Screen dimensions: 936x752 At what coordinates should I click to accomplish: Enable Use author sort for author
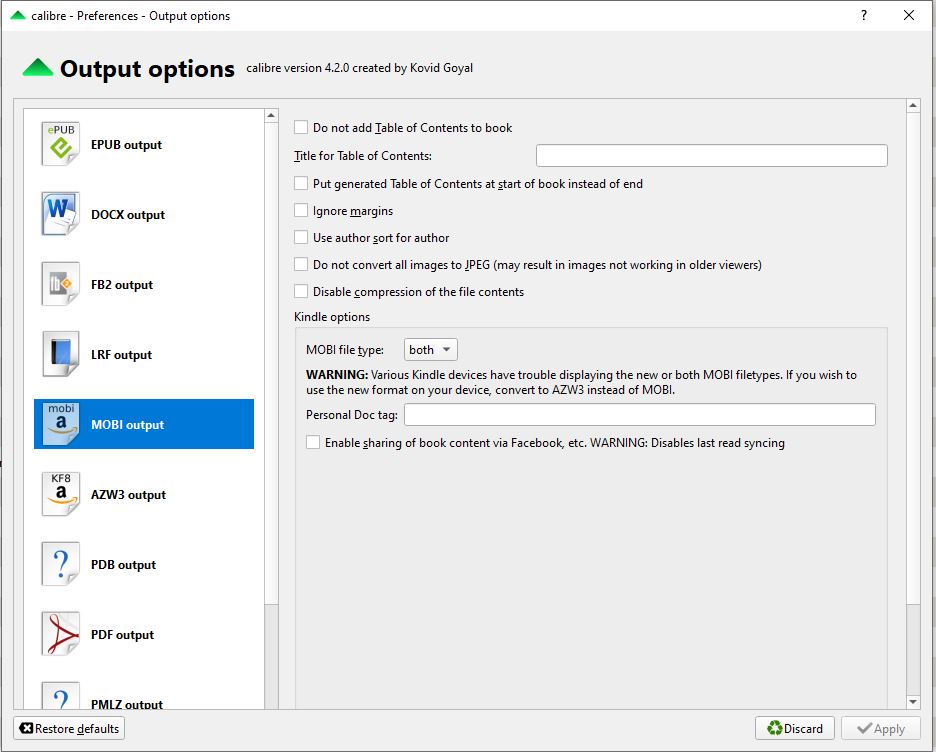pos(301,237)
